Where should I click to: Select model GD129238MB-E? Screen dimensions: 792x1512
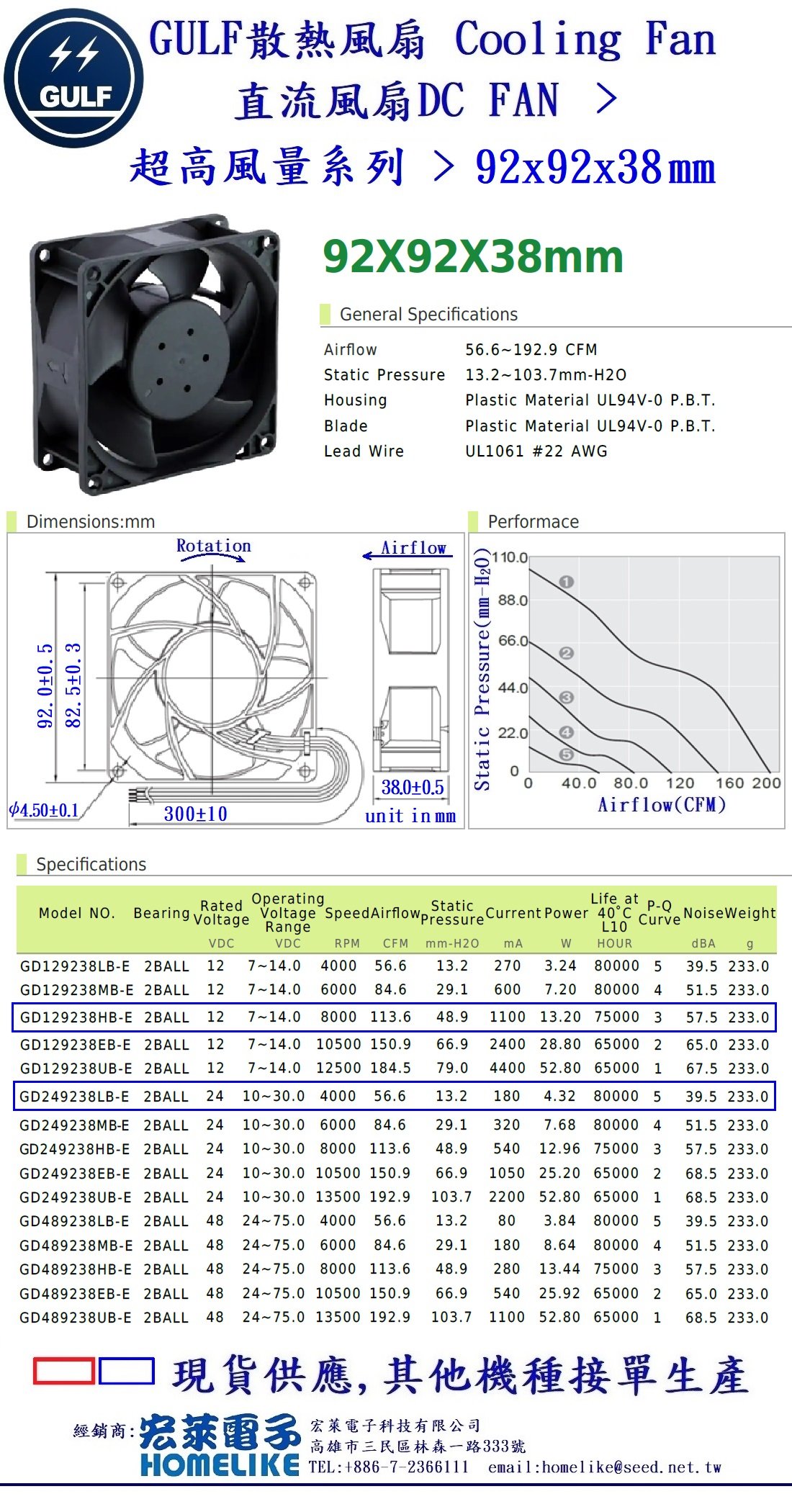pyautogui.click(x=76, y=990)
